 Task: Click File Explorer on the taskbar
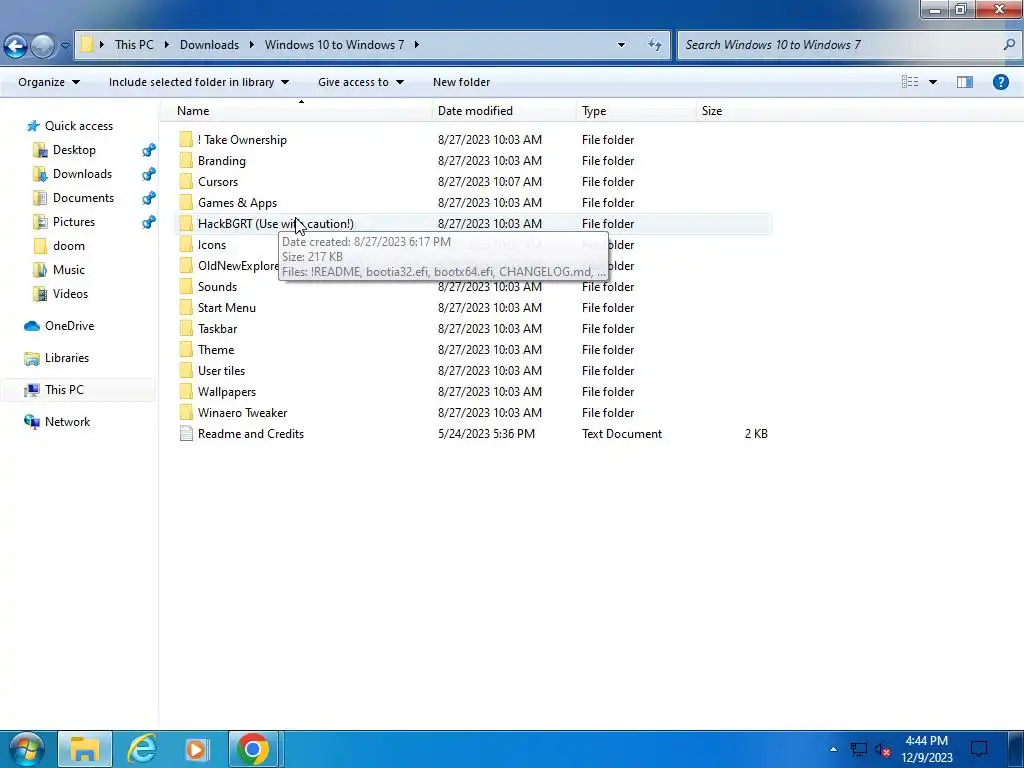85,749
